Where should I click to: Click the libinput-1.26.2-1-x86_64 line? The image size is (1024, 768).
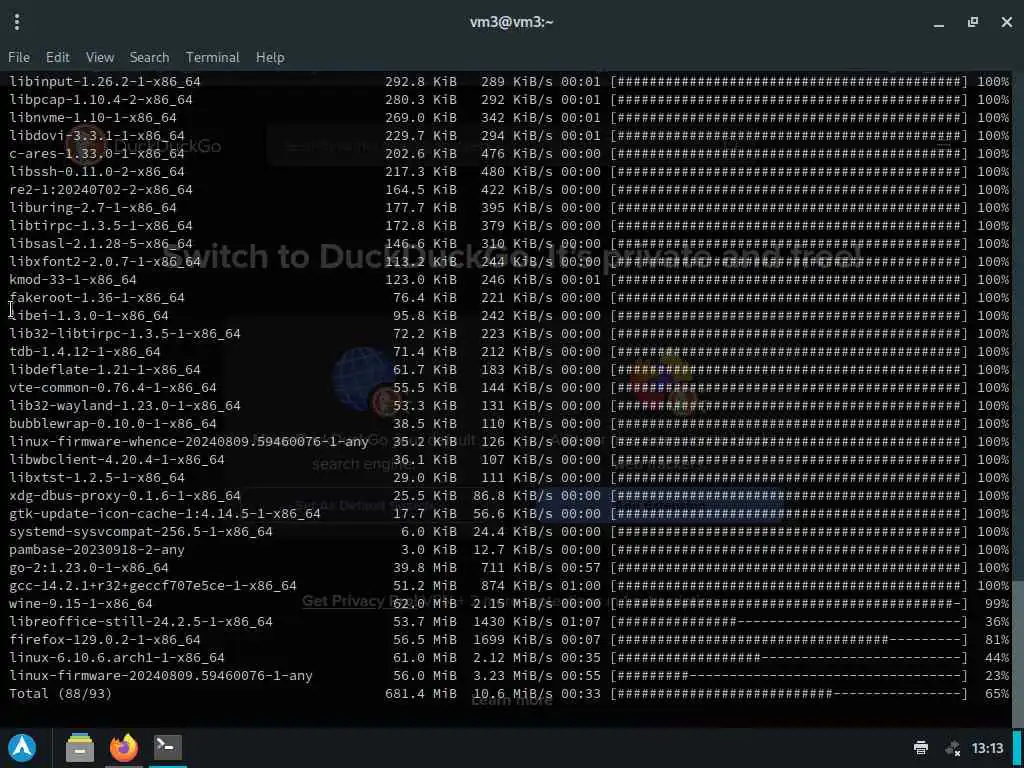tap(509, 82)
